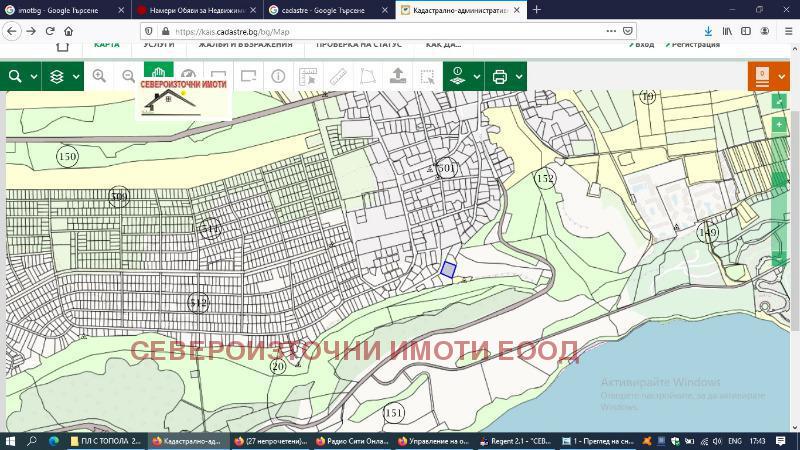Open the Firefox downloads panel

(x=708, y=31)
